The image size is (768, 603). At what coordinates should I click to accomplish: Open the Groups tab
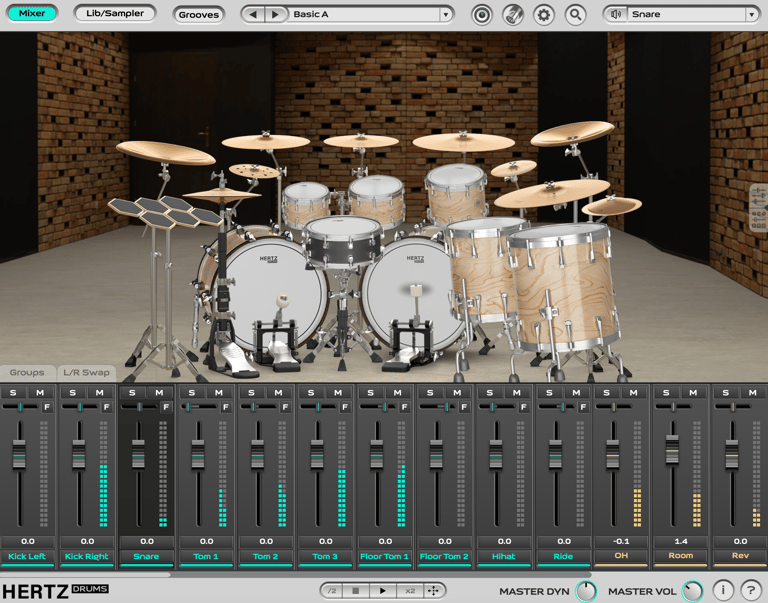coord(27,373)
